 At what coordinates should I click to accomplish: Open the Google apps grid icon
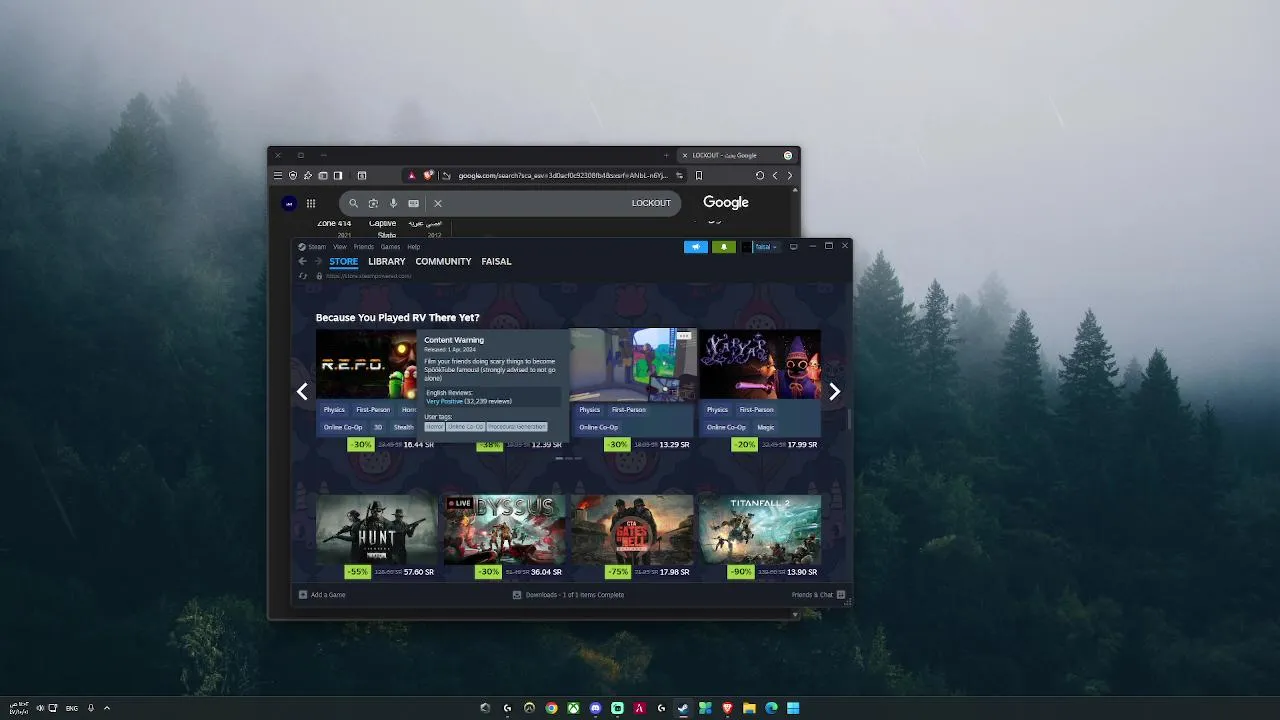(311, 203)
